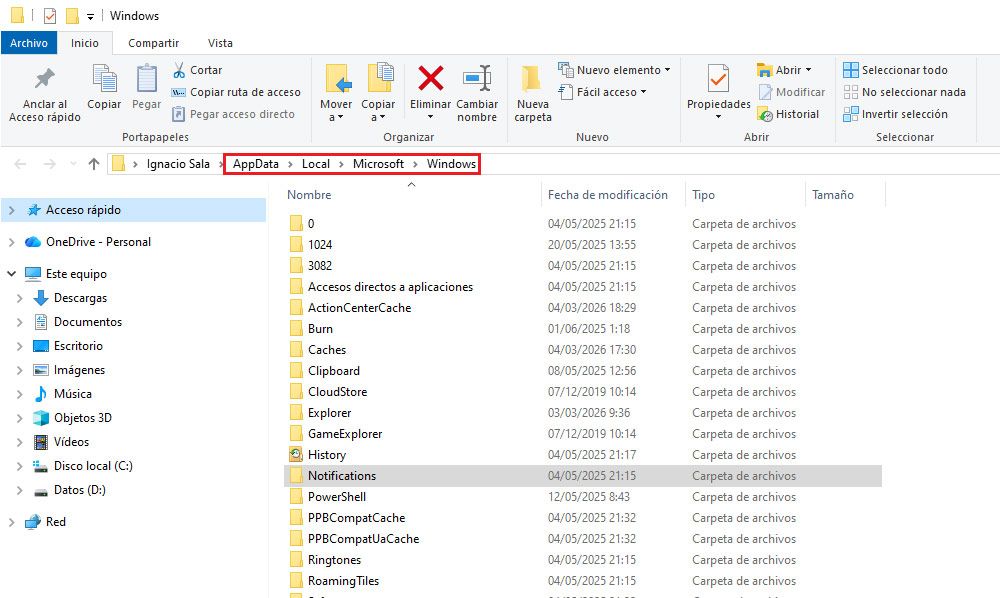Expand Disco local (C:) node

tap(20, 466)
